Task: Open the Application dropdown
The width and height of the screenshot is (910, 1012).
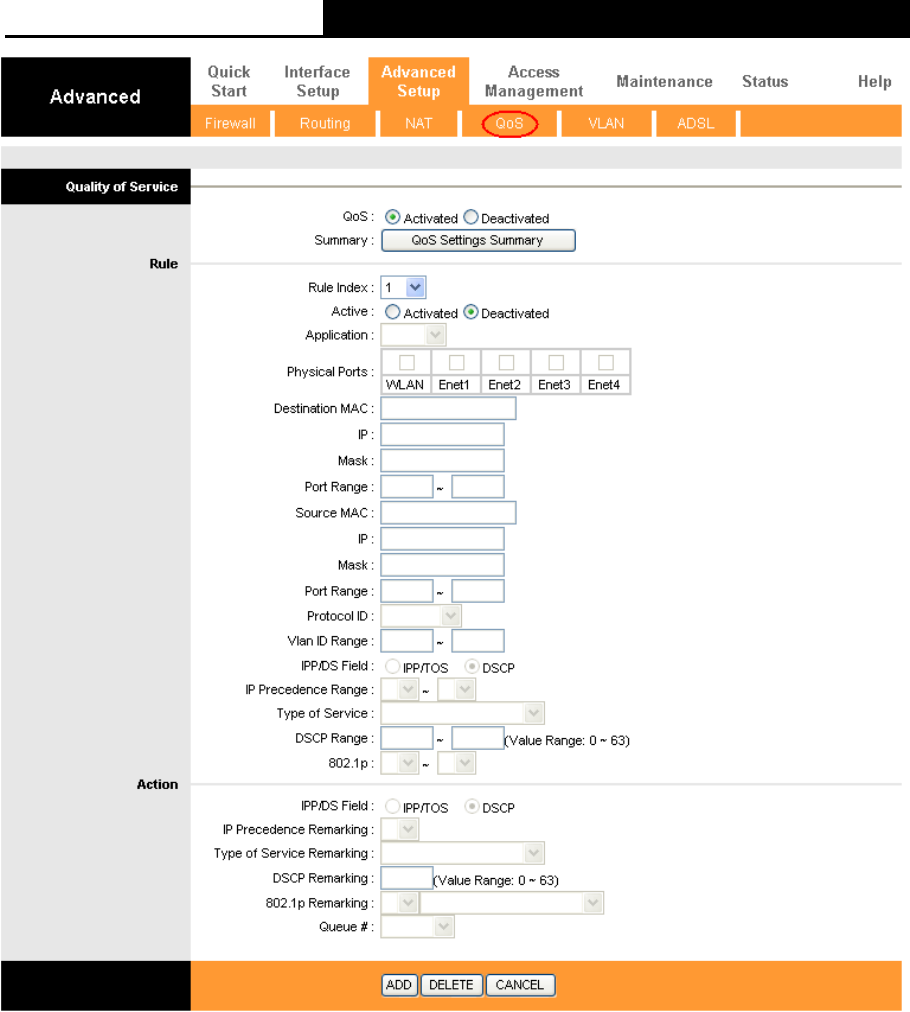Action: click(x=413, y=335)
